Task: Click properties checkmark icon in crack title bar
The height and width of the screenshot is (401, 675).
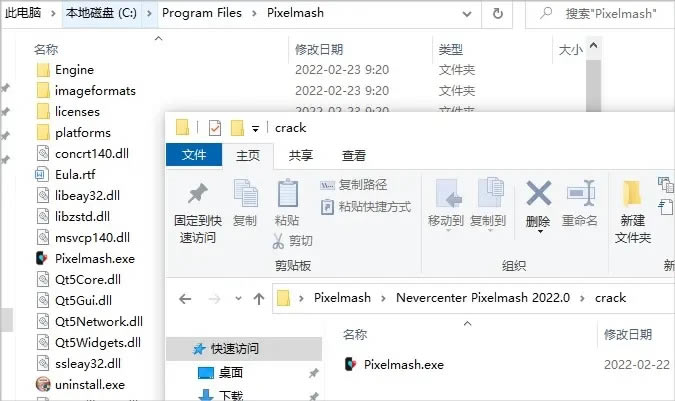Action: coord(214,128)
